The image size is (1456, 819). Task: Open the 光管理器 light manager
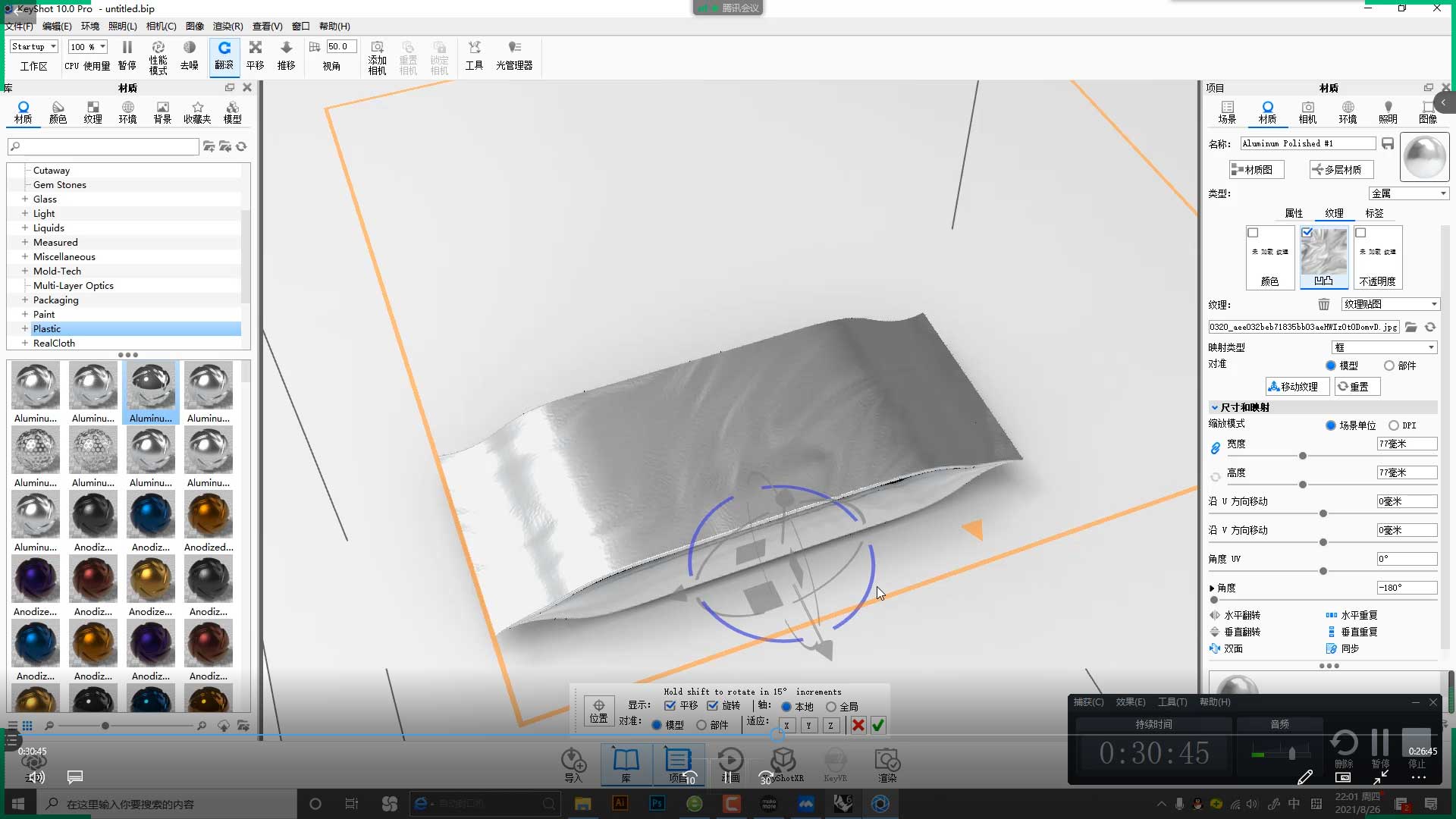[x=514, y=55]
